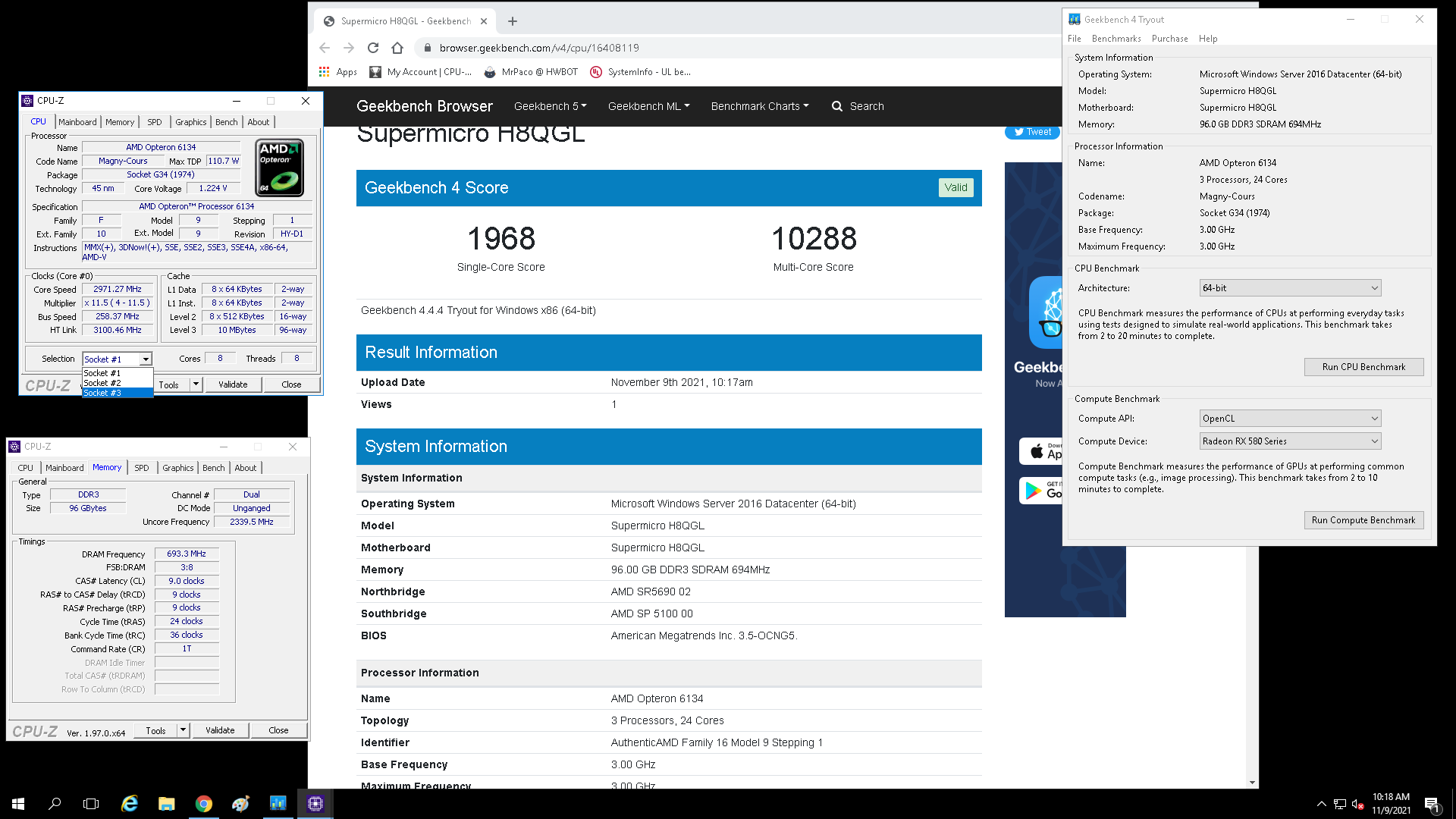The width and height of the screenshot is (1456, 819).
Task: Click Run Compute Benchmark
Action: coord(1363,520)
